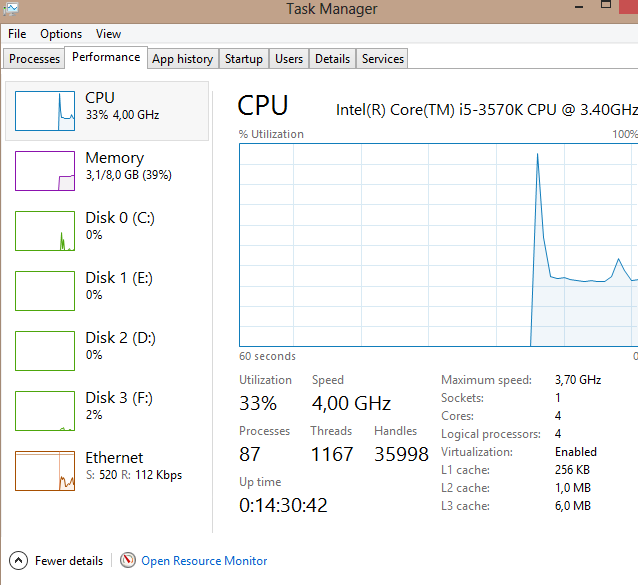
Task: Minimize the Task Manager window
Action: click(579, 7)
